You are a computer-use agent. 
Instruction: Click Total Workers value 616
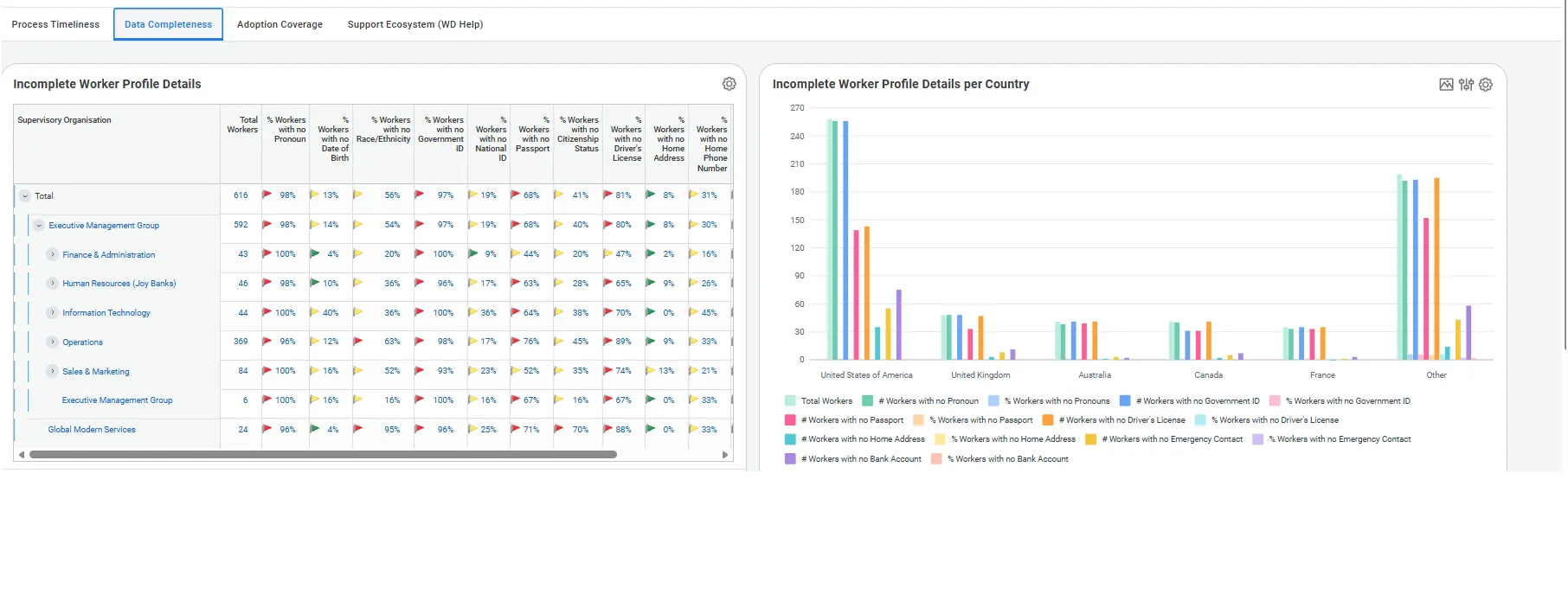[x=241, y=195]
